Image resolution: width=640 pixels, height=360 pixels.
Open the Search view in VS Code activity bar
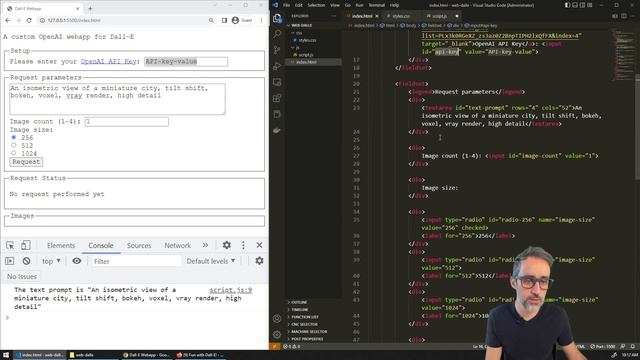click(x=277, y=34)
